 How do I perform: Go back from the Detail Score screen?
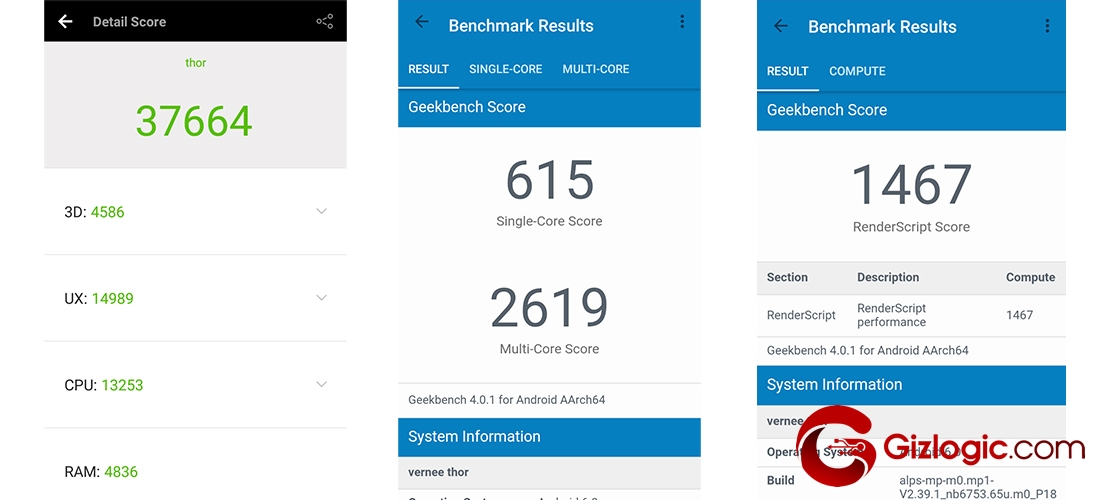(65, 21)
